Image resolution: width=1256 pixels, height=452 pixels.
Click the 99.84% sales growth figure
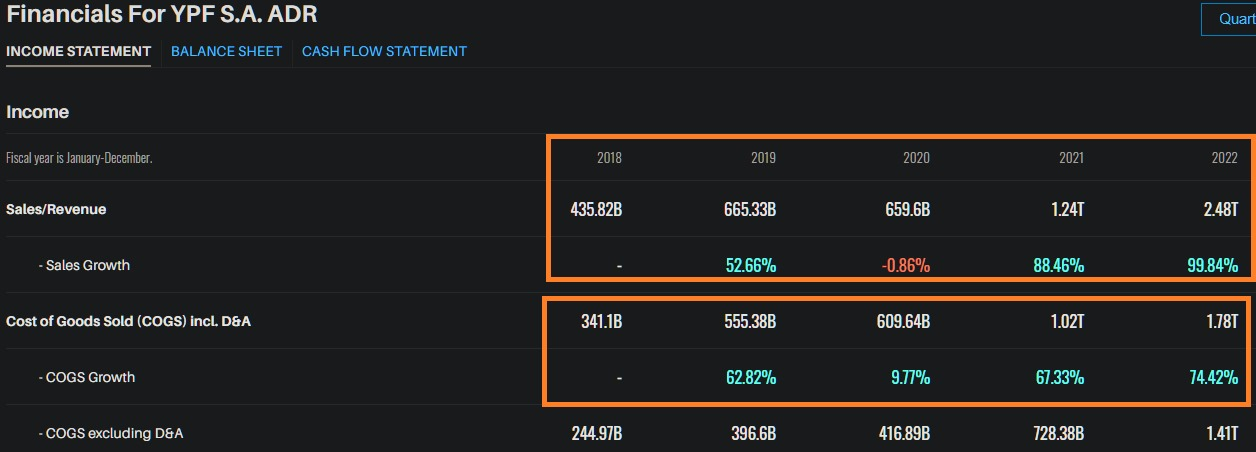[1211, 266]
